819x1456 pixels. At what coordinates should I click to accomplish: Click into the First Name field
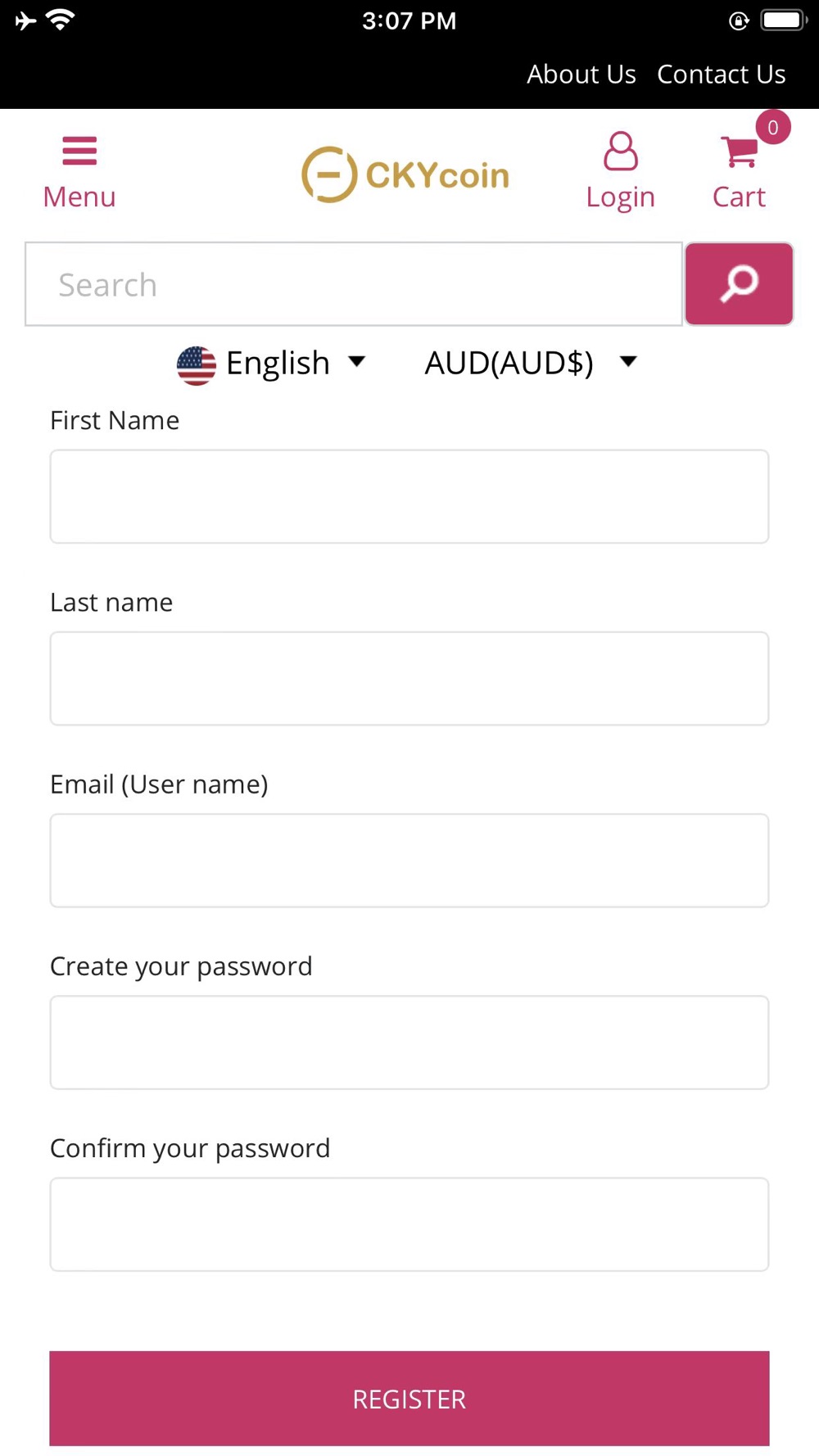tap(409, 496)
